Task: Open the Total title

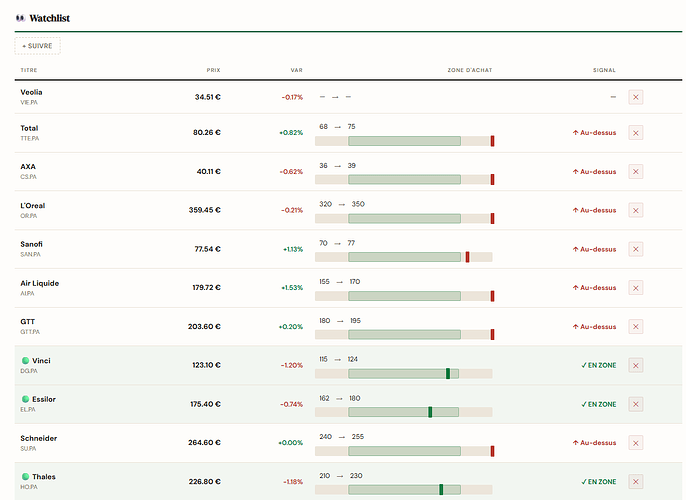Action: [x=29, y=128]
